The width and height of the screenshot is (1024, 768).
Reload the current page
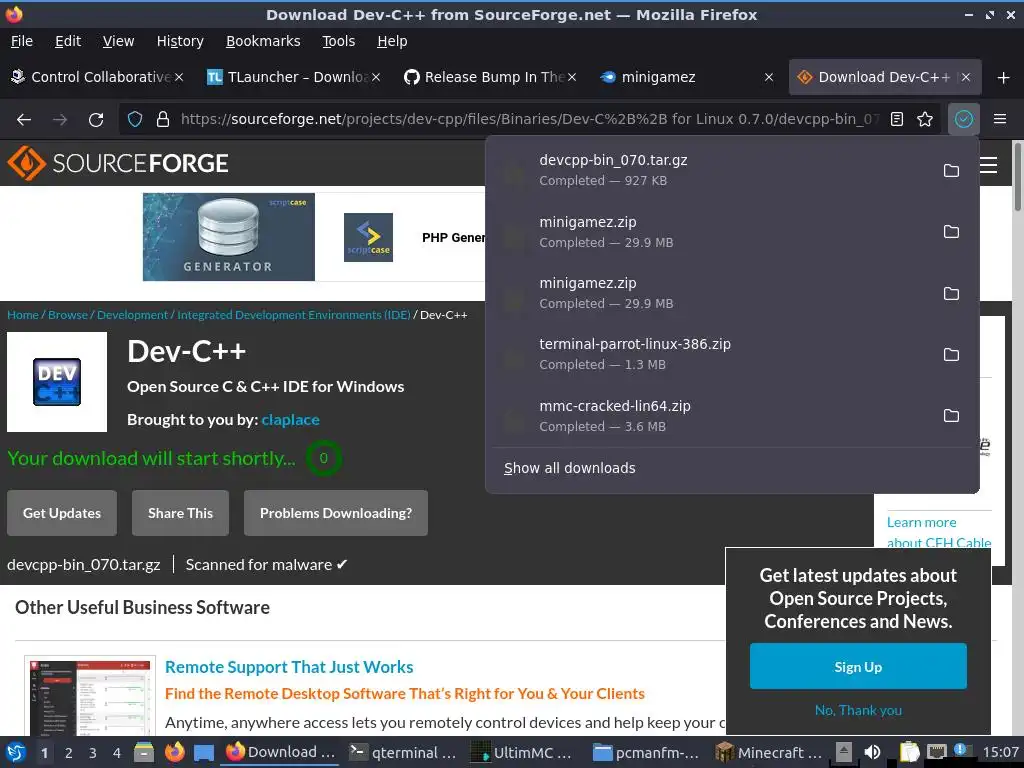(x=96, y=120)
